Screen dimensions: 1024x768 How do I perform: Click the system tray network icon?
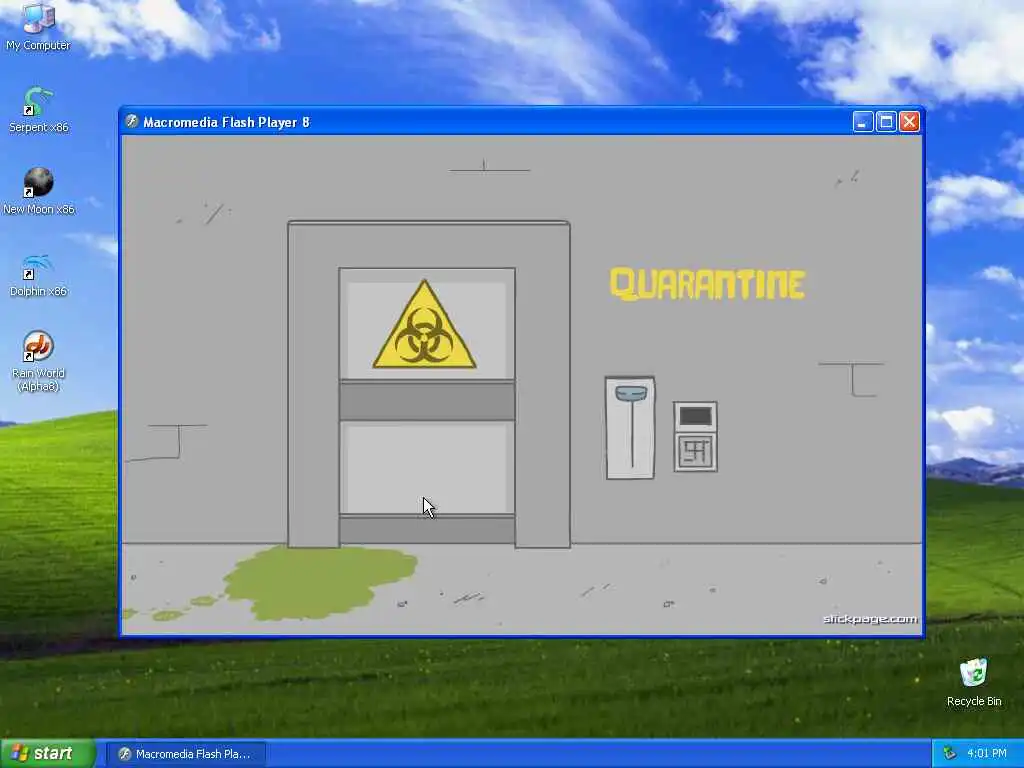(950, 754)
